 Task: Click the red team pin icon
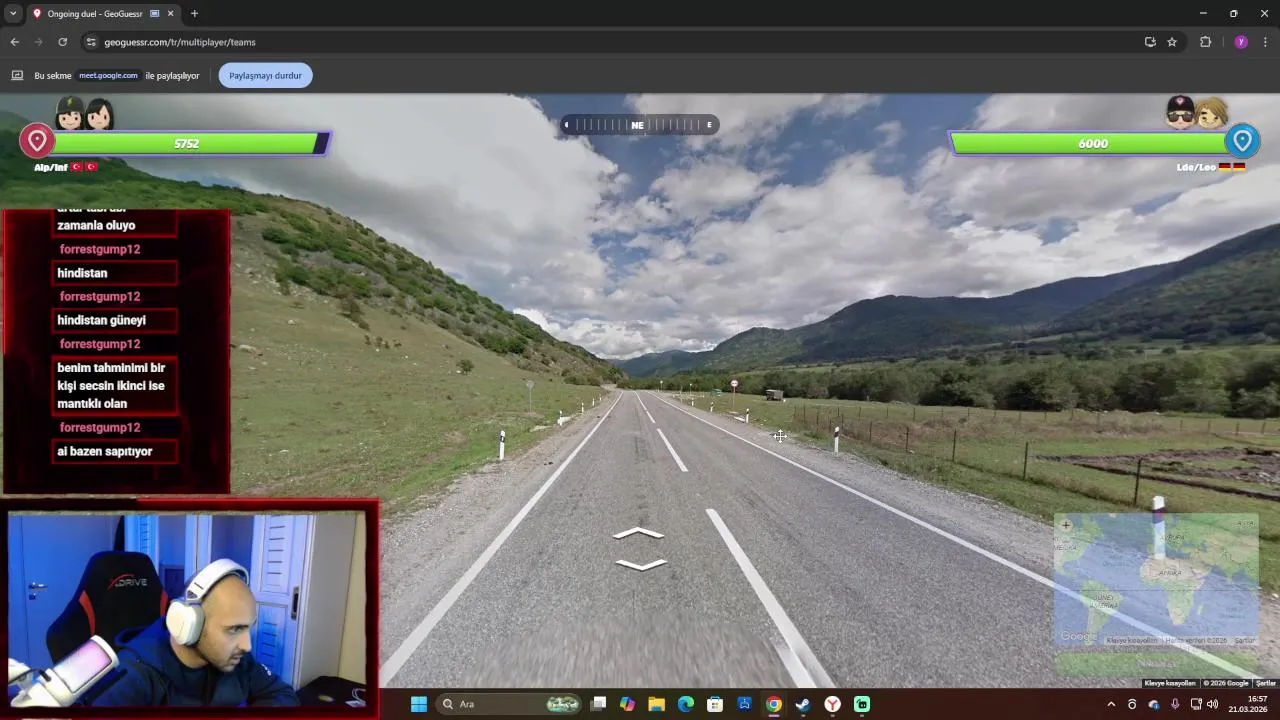(37, 141)
